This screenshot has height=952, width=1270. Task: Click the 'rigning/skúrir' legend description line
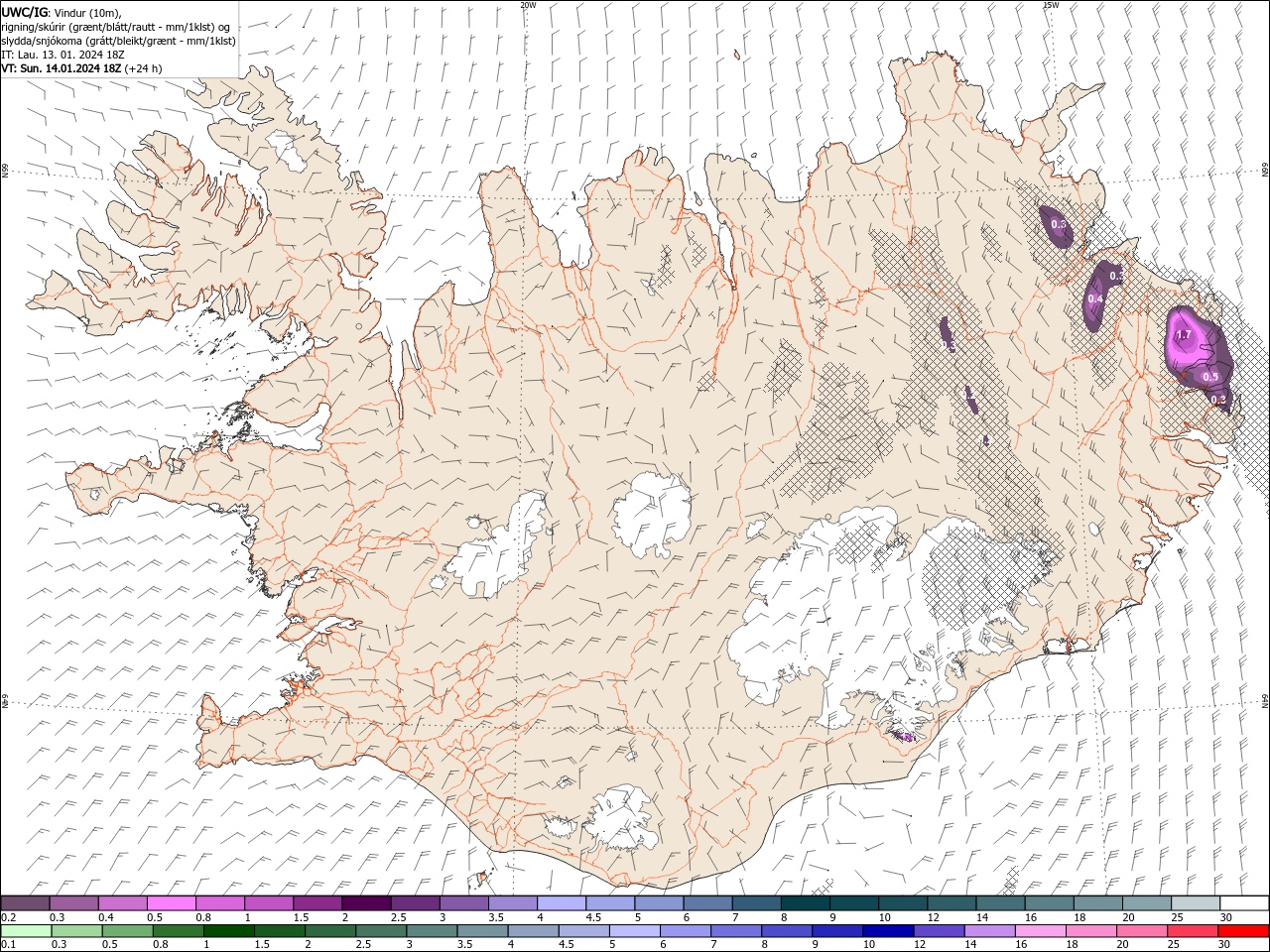point(117,26)
